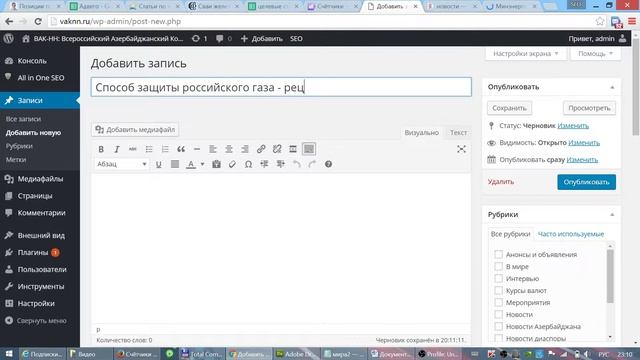Open 'Привет, admin' account menu

[598, 39]
